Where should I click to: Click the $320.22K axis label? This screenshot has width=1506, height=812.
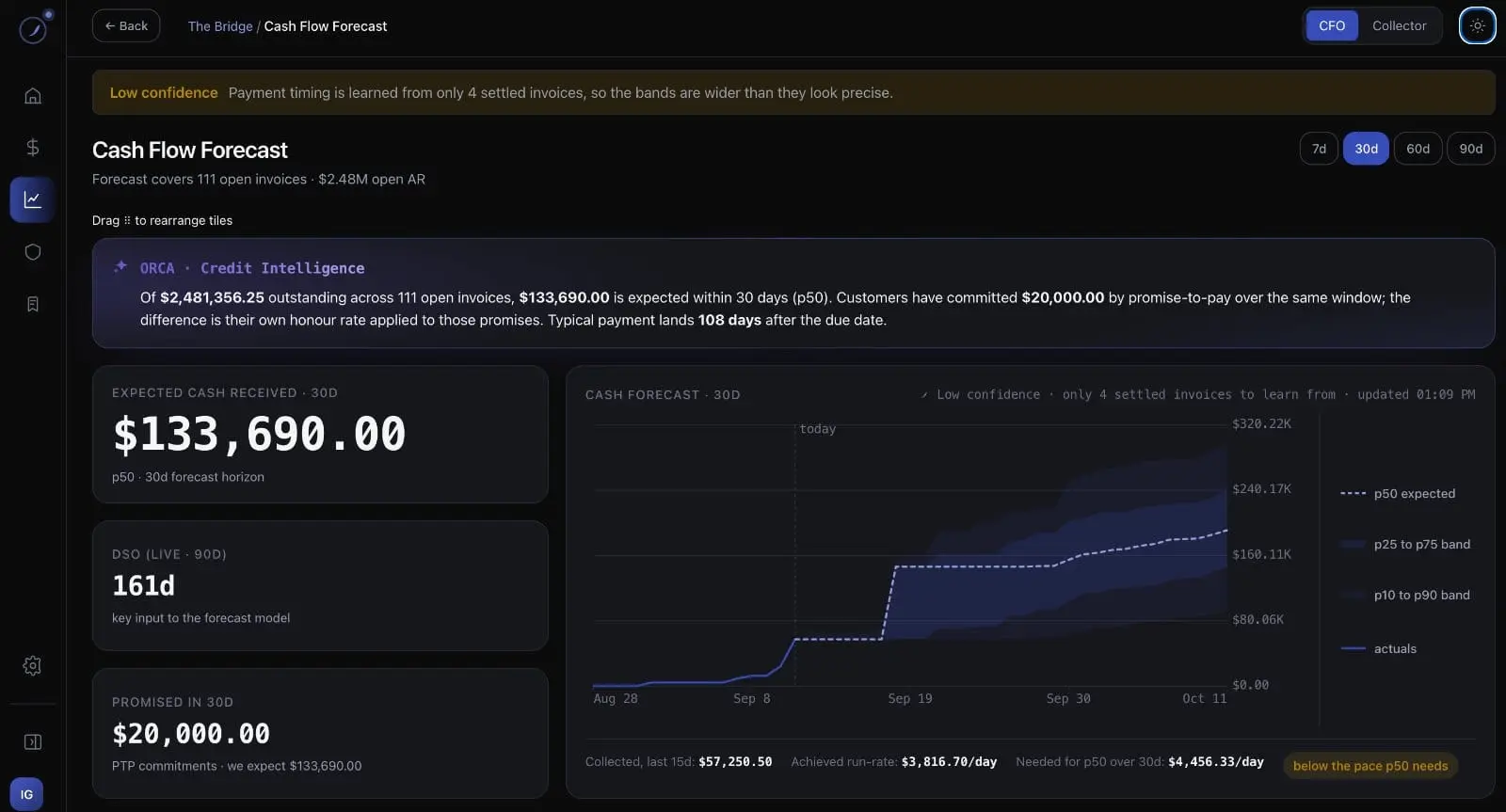[1261, 423]
